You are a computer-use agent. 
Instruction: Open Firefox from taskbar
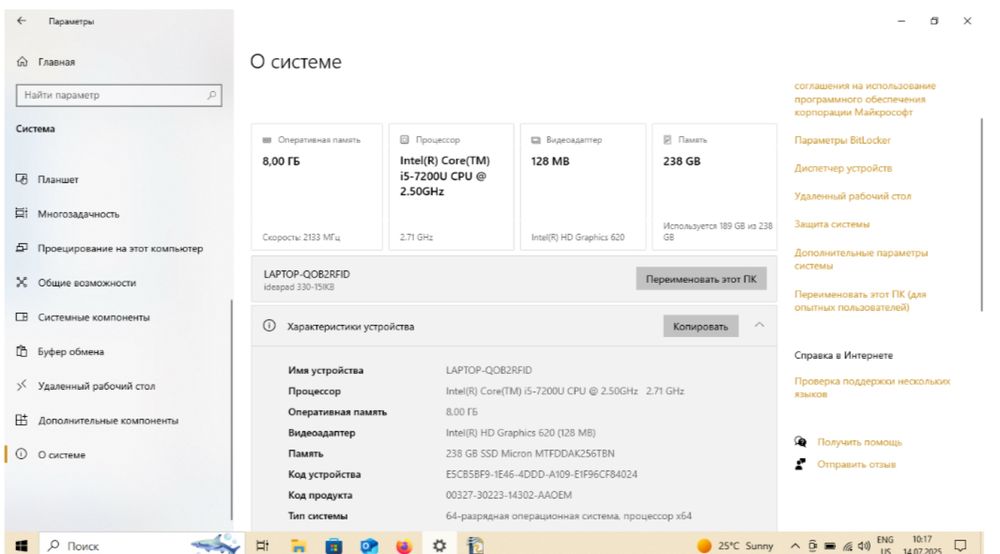click(404, 546)
